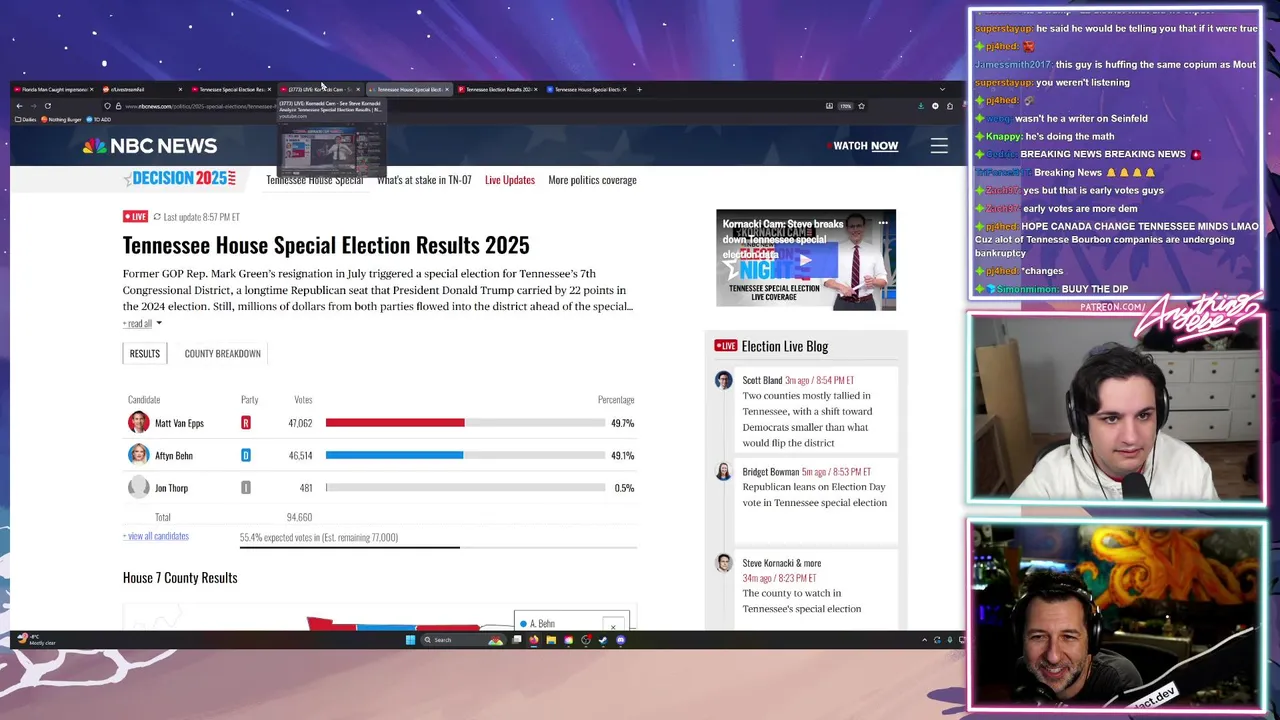This screenshot has width=1280, height=720.
Task: Click the 49.7% percentage value
Action: tap(622, 423)
